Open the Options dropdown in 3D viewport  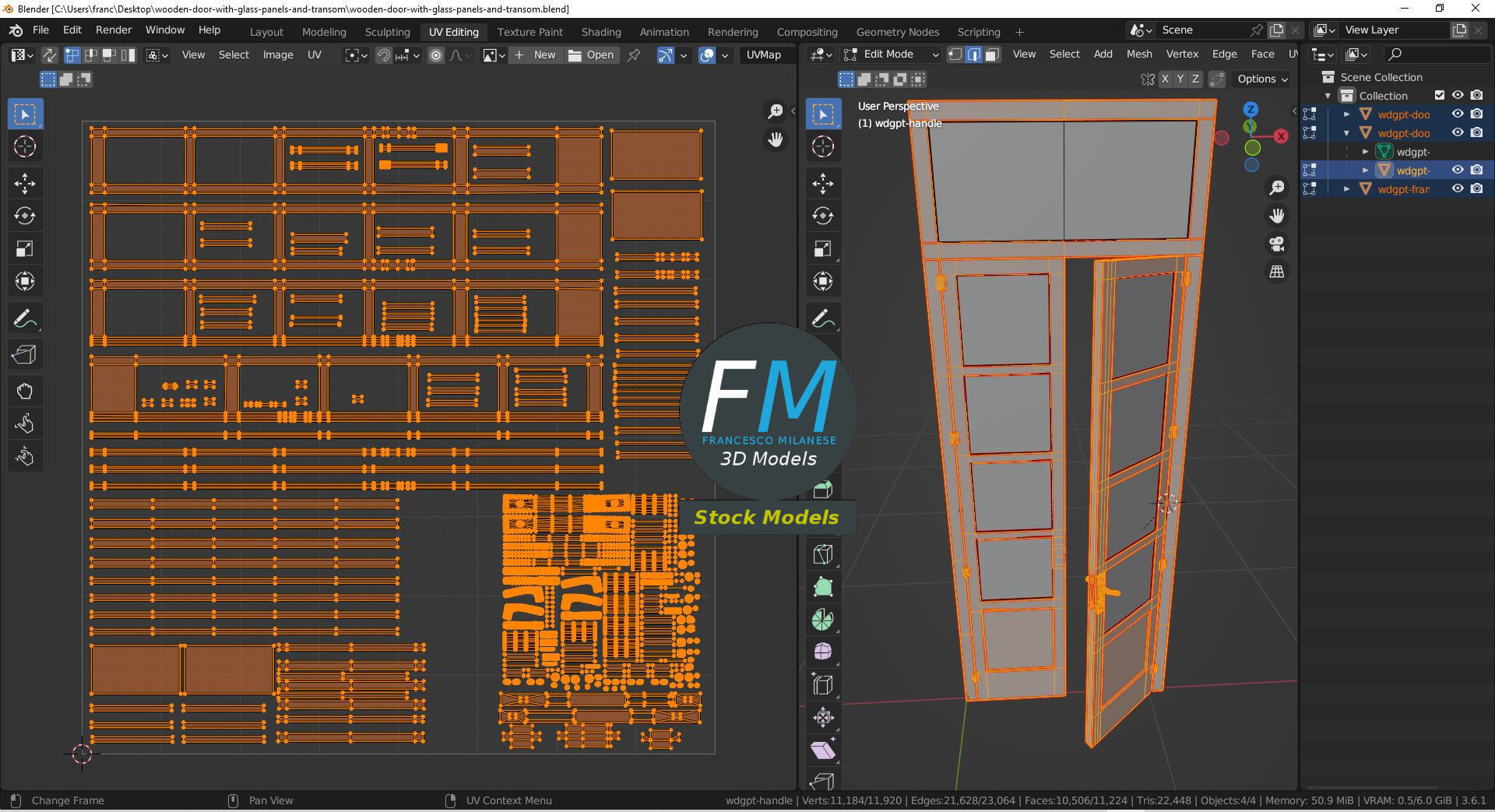coord(1261,79)
